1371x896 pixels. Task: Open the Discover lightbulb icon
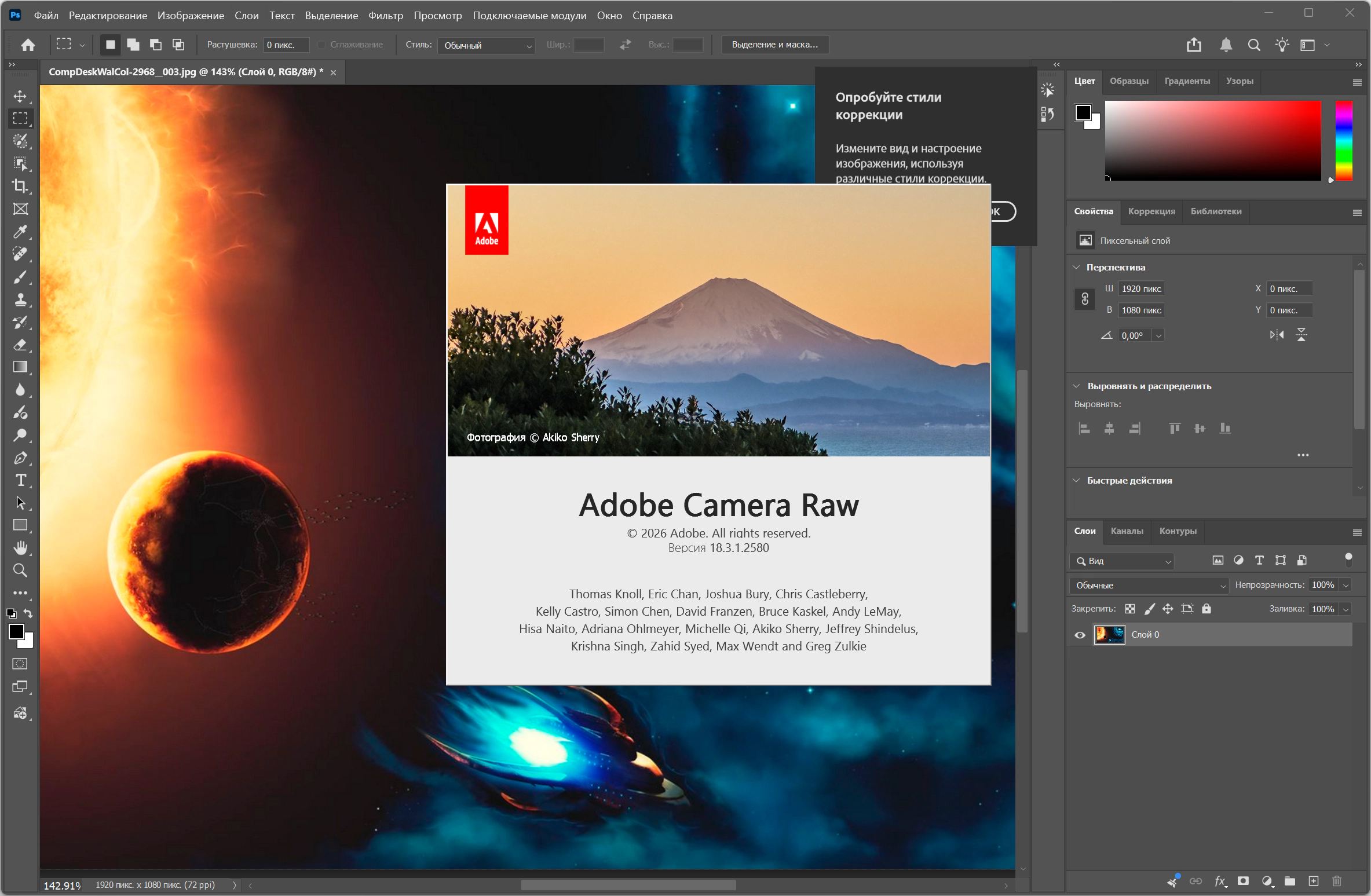pos(1282,45)
